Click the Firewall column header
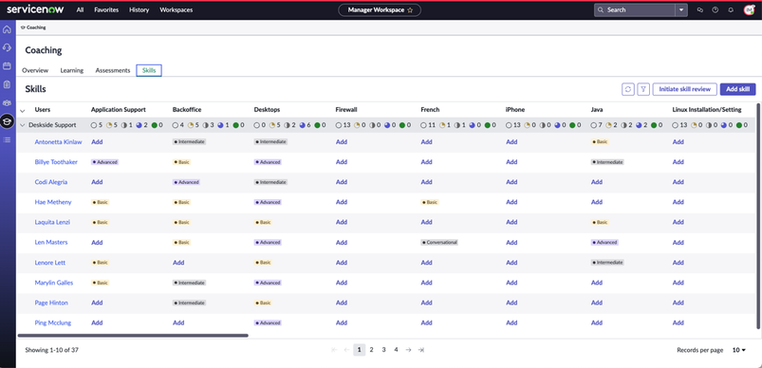Image resolution: width=762 pixels, height=368 pixels. 346,110
